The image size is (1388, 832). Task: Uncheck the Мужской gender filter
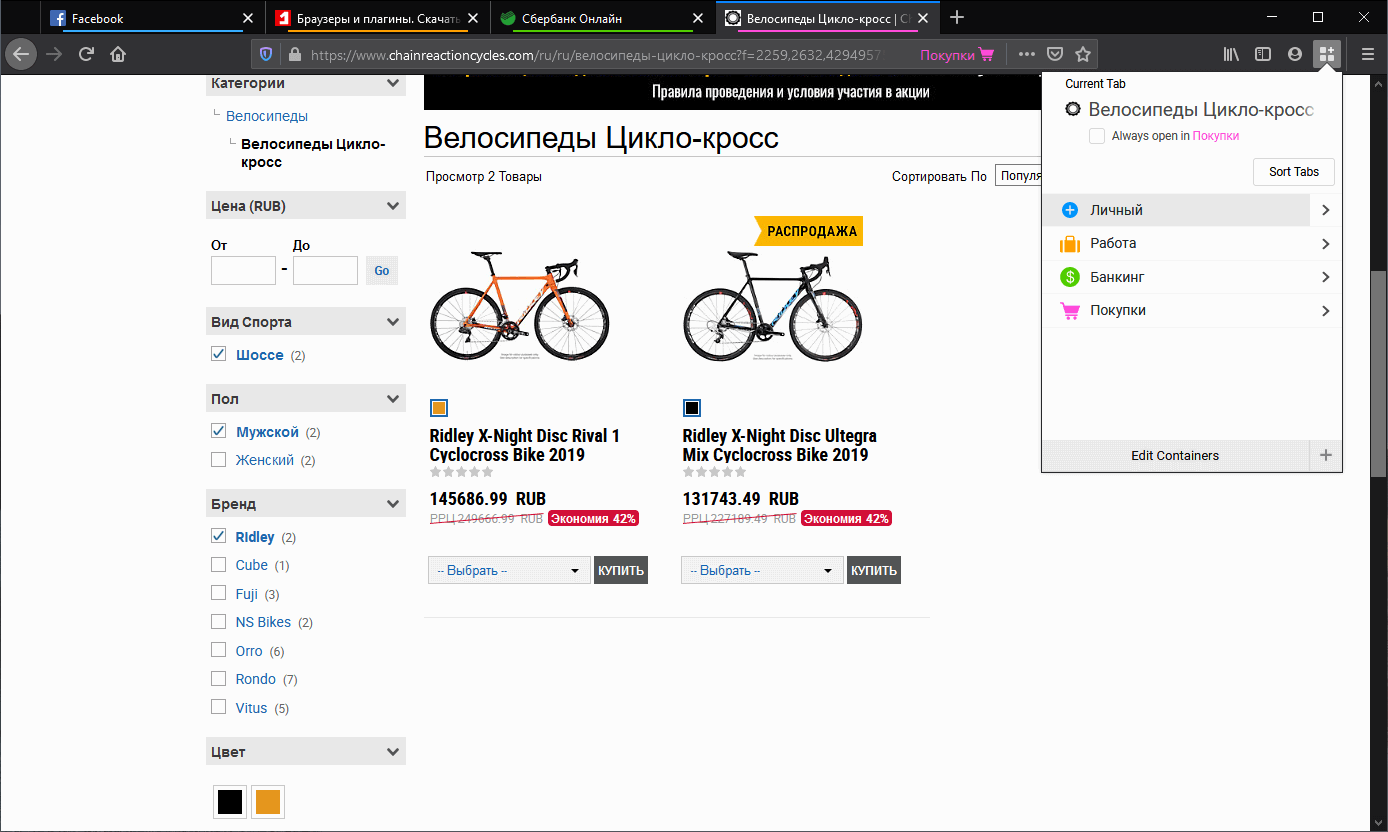tap(218, 431)
